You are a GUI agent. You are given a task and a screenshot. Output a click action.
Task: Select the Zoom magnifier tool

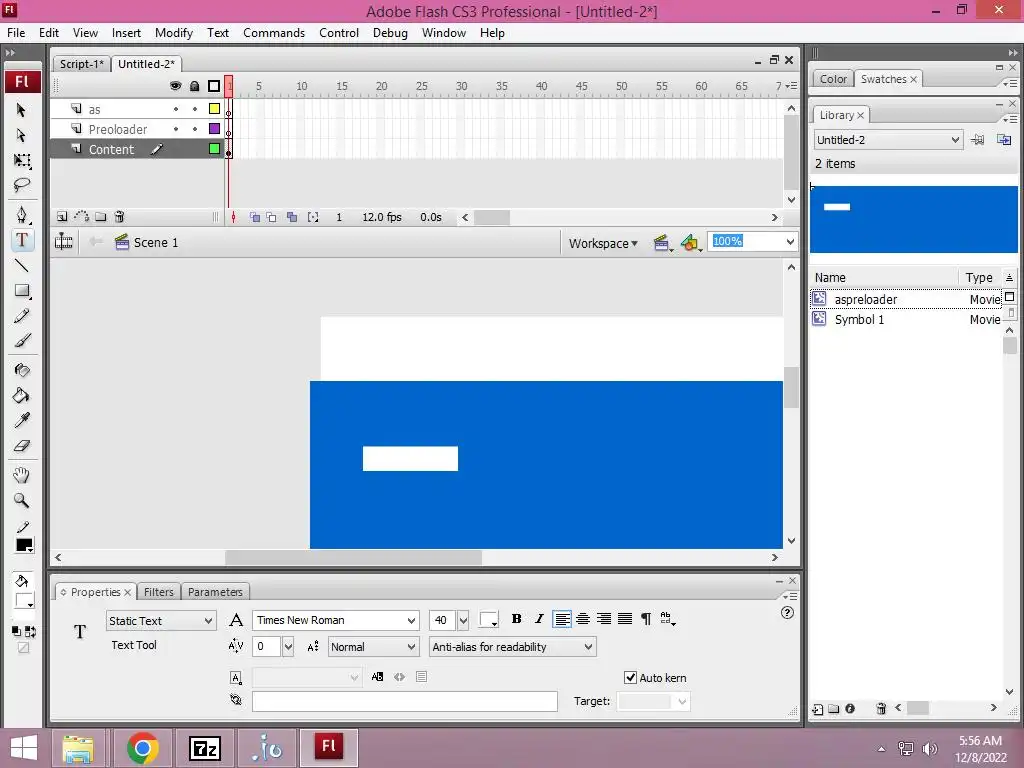tap(22, 501)
